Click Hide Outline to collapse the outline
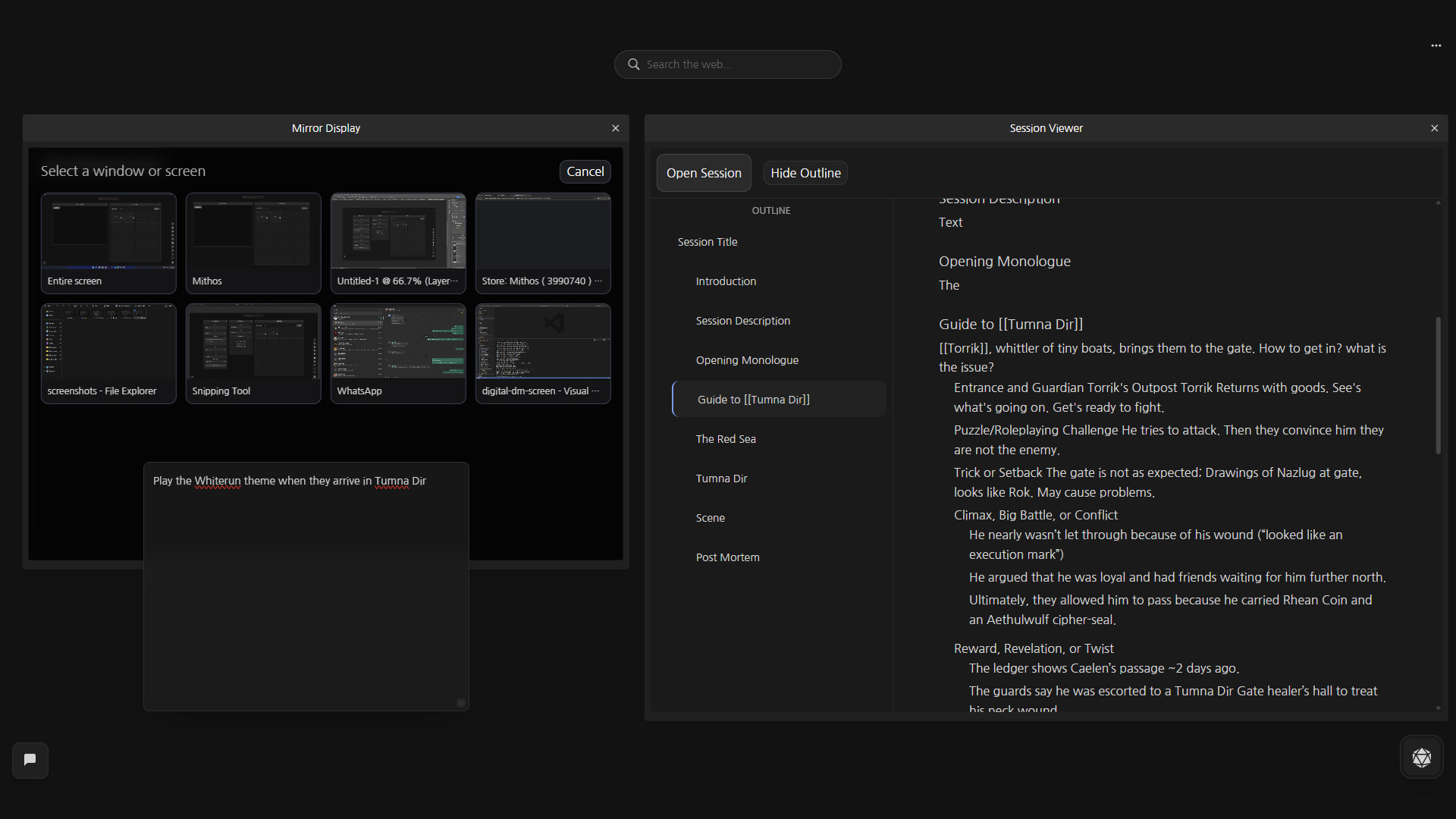 pyautogui.click(x=805, y=172)
